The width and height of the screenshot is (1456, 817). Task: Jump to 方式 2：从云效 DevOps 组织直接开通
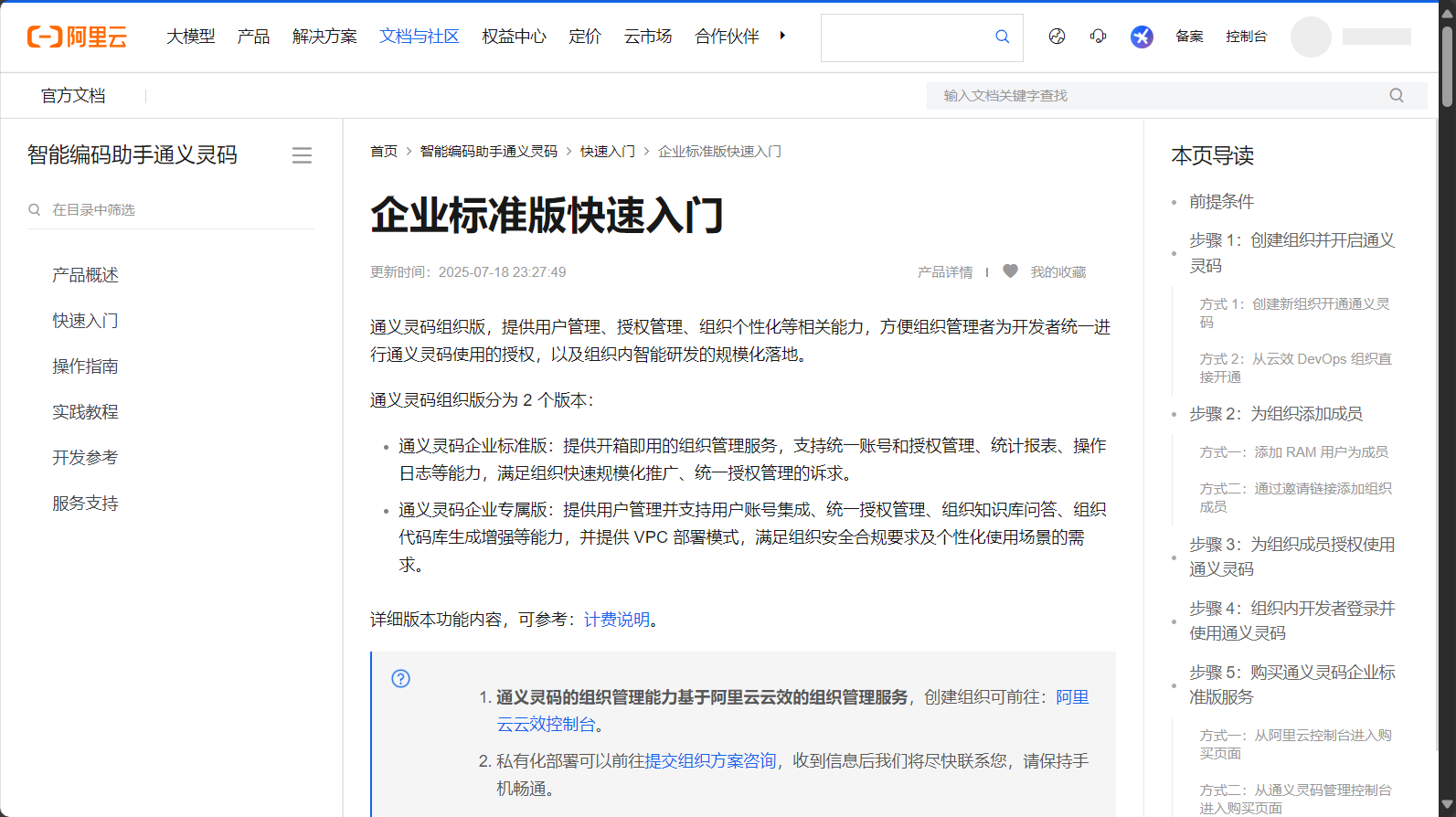point(1295,368)
